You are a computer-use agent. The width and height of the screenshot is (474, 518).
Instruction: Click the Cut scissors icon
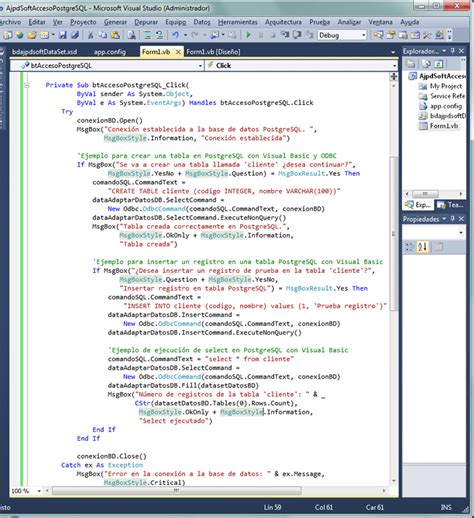coord(90,35)
